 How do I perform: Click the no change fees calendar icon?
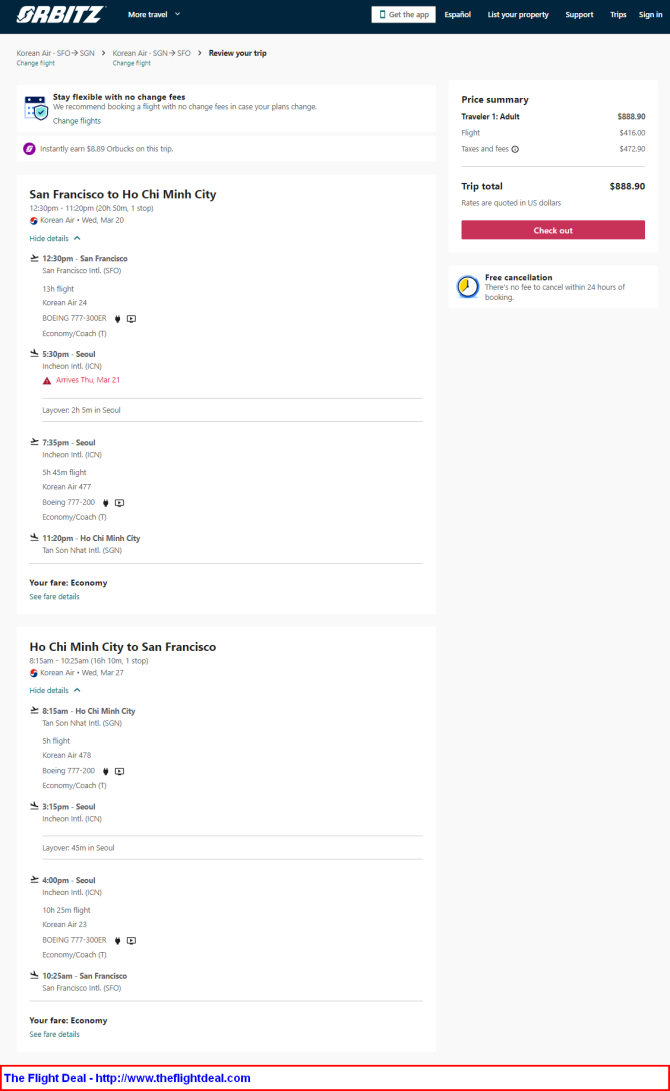point(35,108)
